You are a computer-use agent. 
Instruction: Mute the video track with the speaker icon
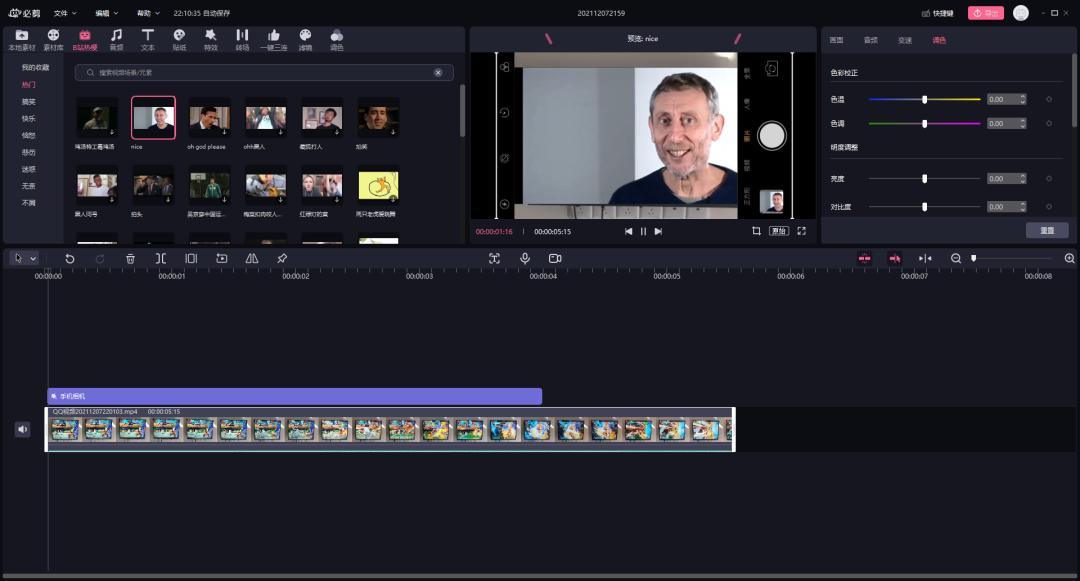click(x=23, y=429)
